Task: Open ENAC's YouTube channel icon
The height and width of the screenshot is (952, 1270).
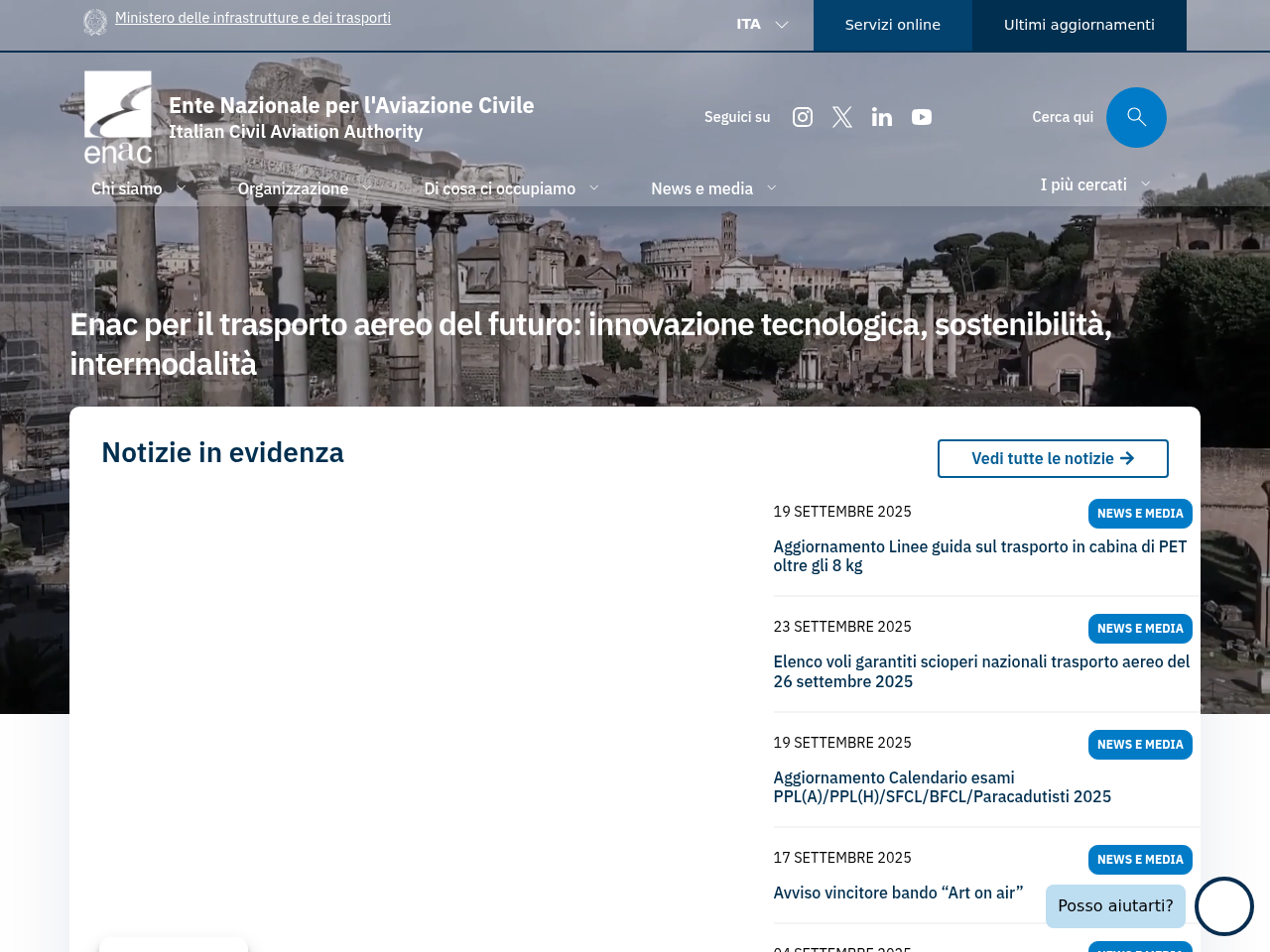Action: coord(920,115)
